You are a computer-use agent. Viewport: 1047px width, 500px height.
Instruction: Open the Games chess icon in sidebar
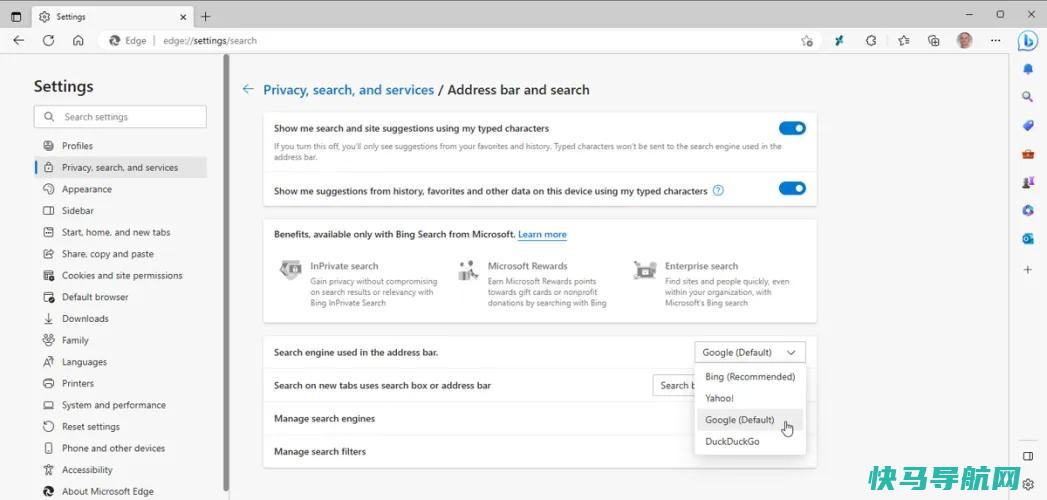coord(1028,183)
